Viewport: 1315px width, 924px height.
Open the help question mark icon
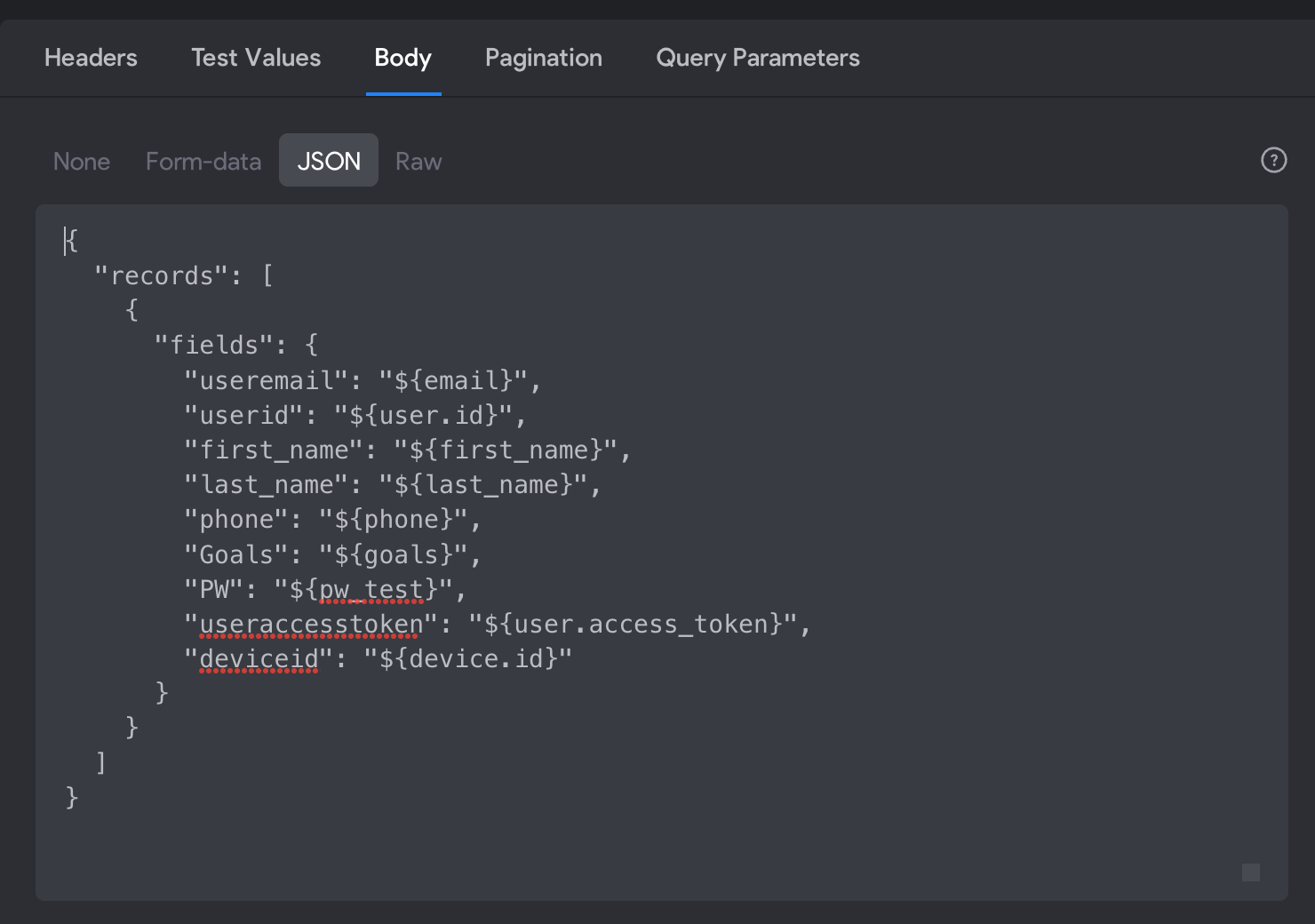(1273, 160)
